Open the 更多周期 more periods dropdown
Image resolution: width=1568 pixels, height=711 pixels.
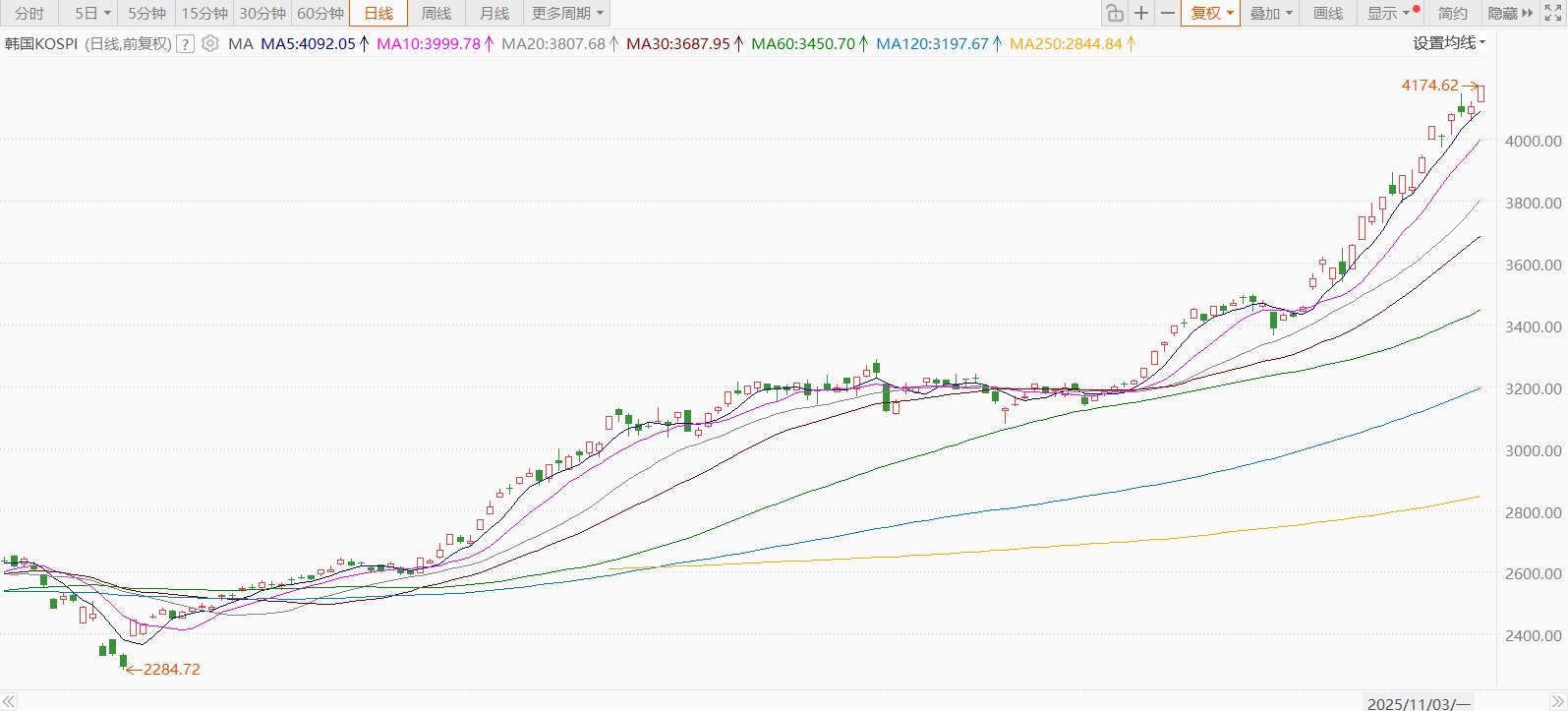point(567,13)
